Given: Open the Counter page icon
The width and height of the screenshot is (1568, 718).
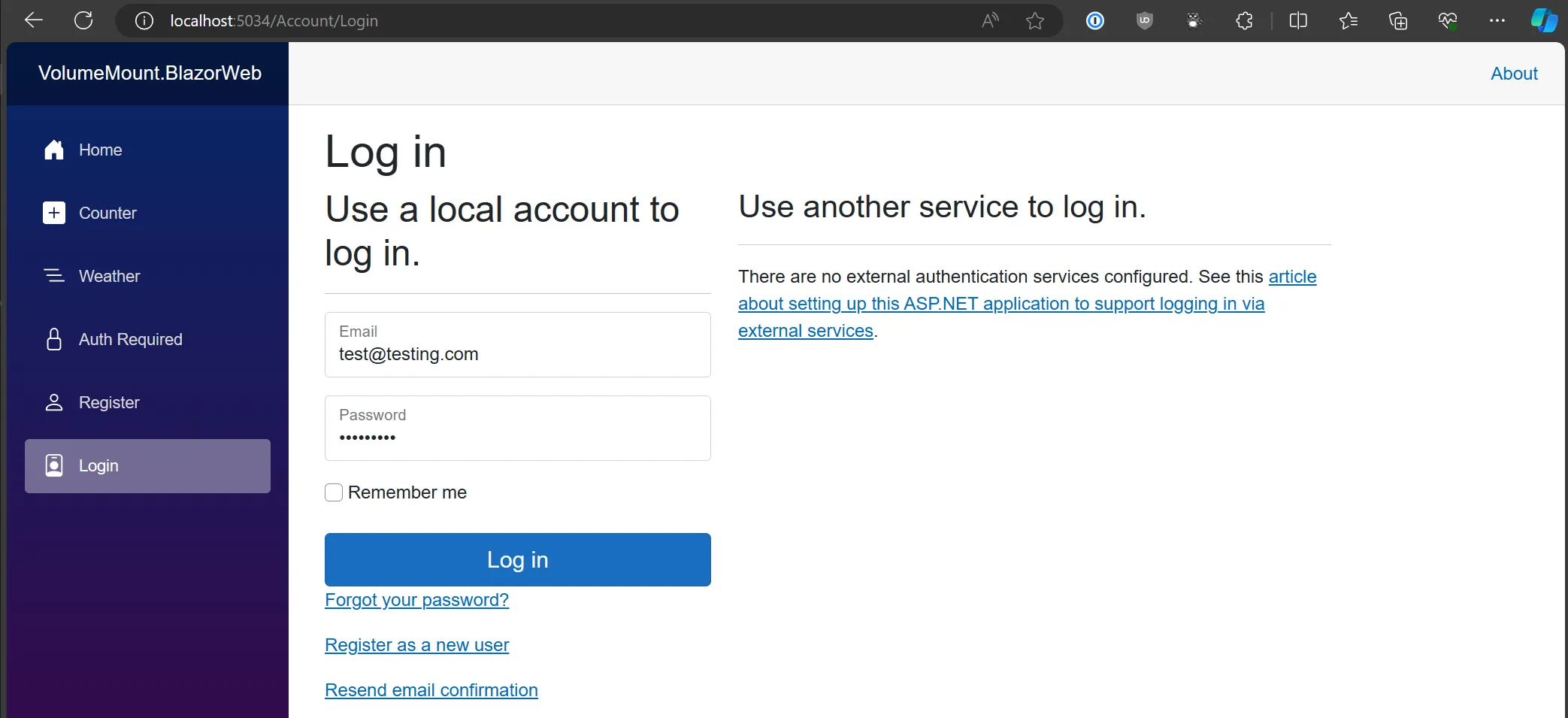Looking at the screenshot, I should pyautogui.click(x=53, y=213).
